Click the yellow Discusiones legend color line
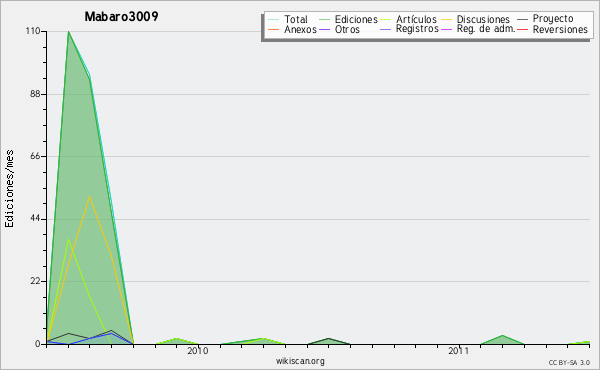 coord(447,20)
